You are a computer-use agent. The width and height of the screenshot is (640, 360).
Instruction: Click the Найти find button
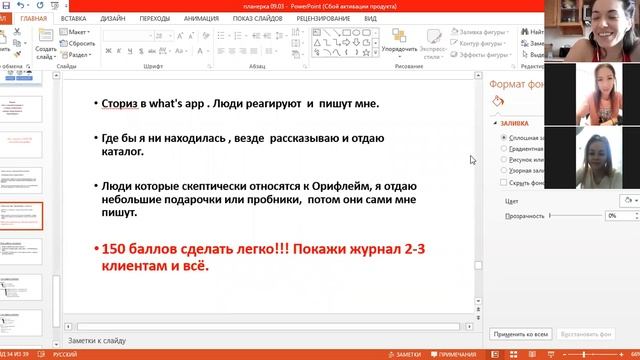click(x=532, y=32)
